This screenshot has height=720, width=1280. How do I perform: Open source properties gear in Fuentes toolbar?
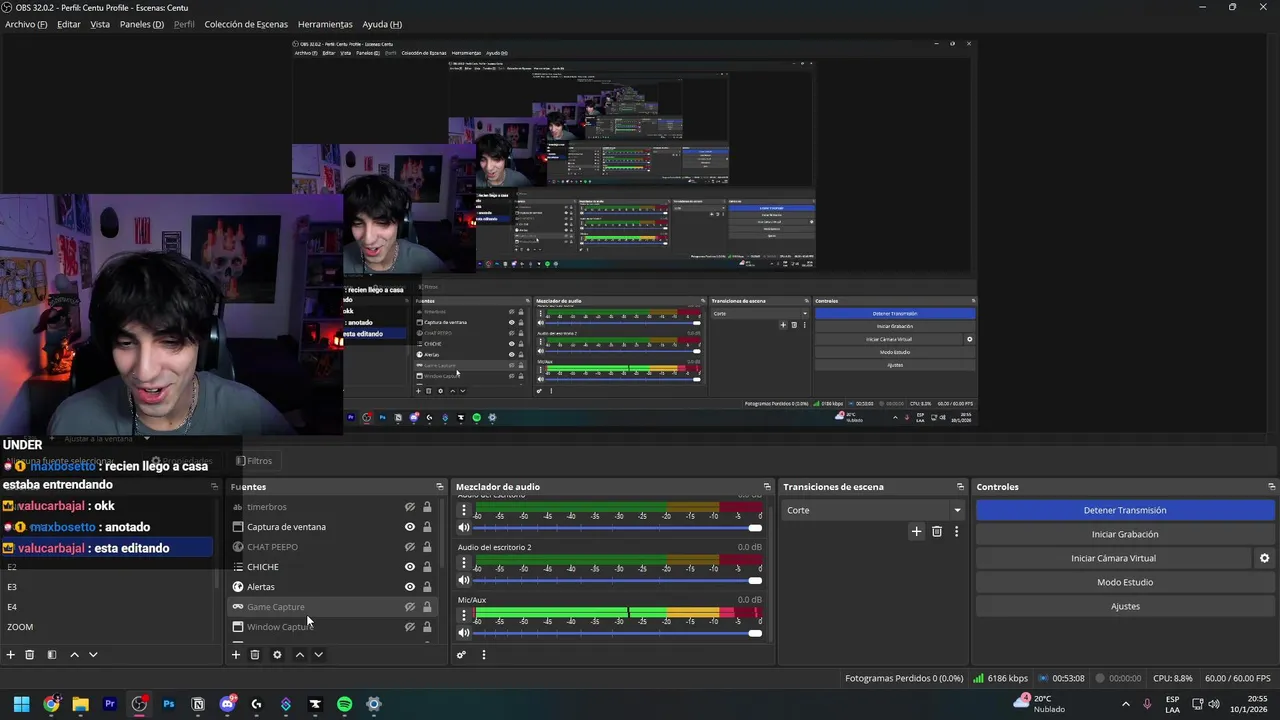click(x=277, y=655)
